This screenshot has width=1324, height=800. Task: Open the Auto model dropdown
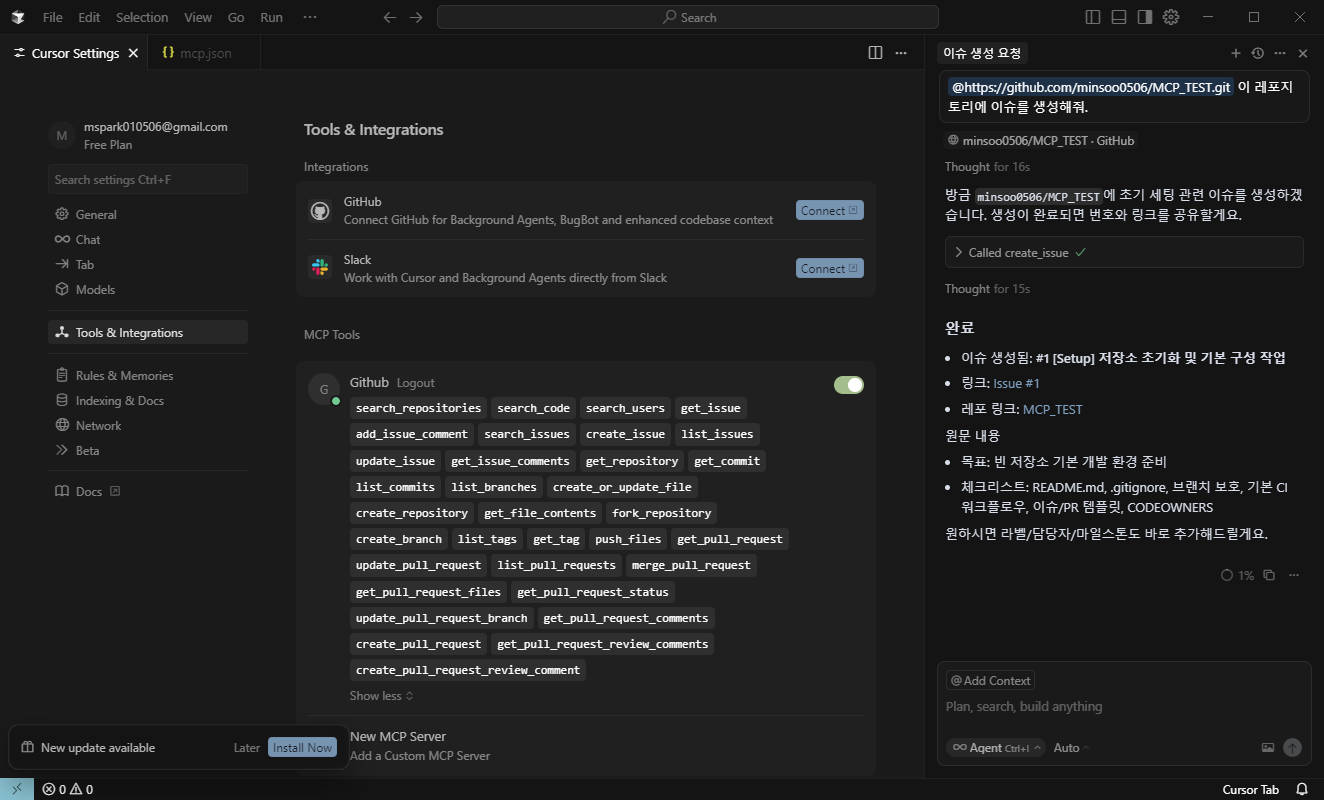point(1071,747)
